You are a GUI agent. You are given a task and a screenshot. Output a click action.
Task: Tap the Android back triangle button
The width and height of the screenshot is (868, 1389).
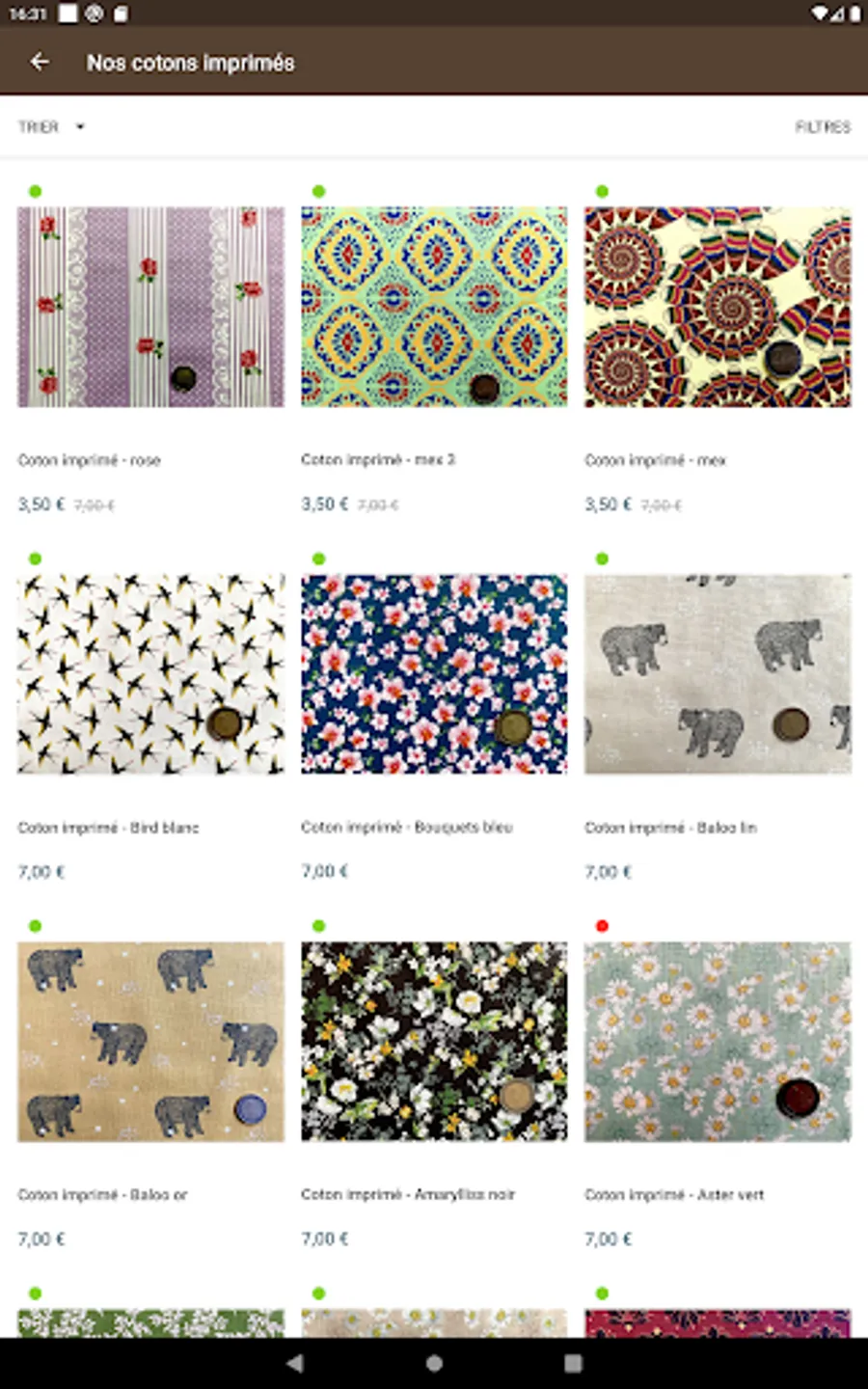(295, 1363)
